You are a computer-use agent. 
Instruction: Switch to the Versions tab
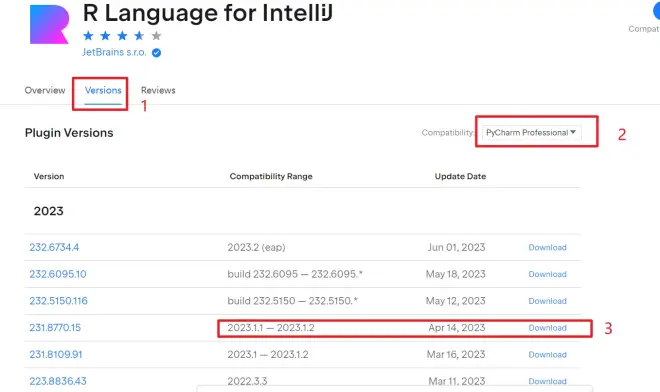[103, 90]
